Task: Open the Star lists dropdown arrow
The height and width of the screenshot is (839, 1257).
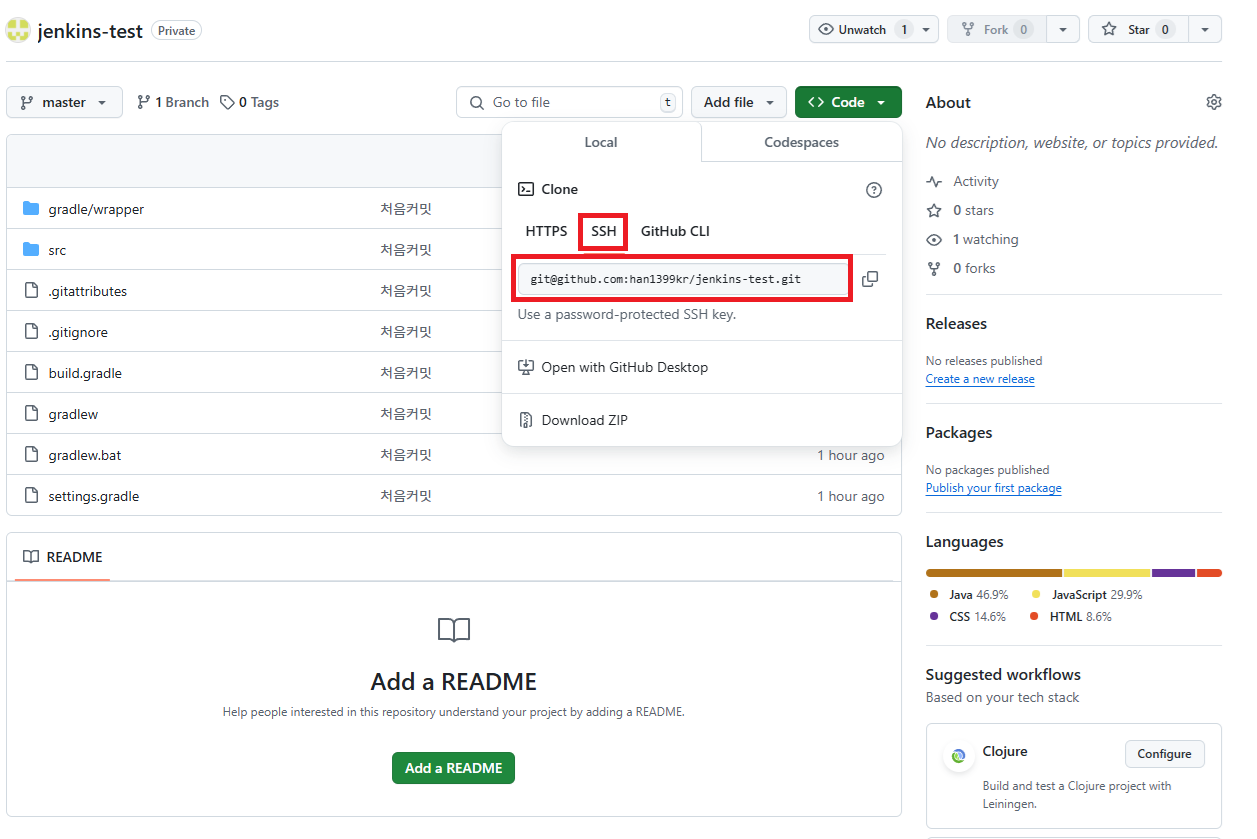Action: tap(1205, 29)
